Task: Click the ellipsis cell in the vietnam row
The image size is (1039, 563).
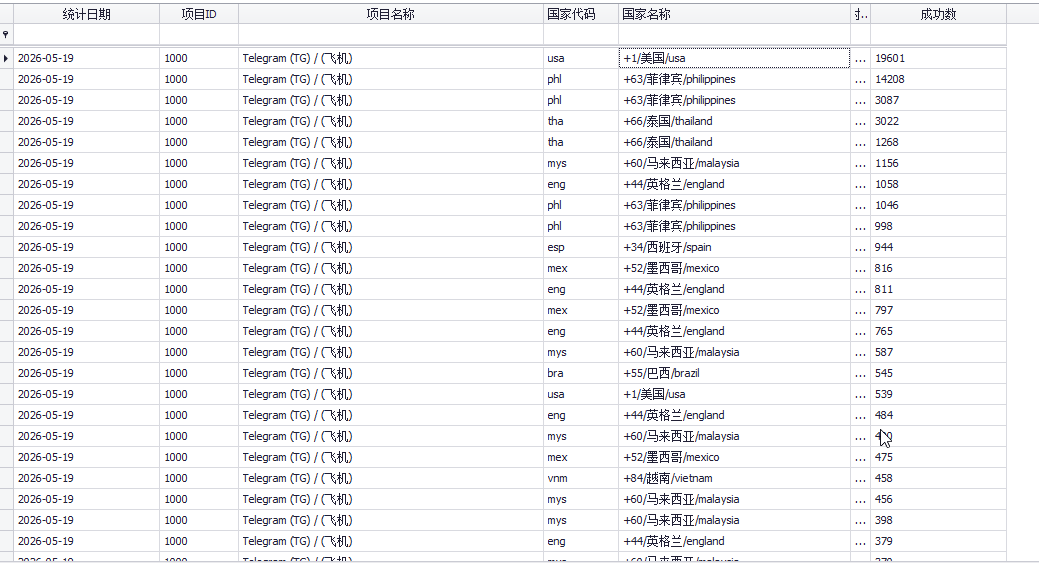Action: [860, 478]
